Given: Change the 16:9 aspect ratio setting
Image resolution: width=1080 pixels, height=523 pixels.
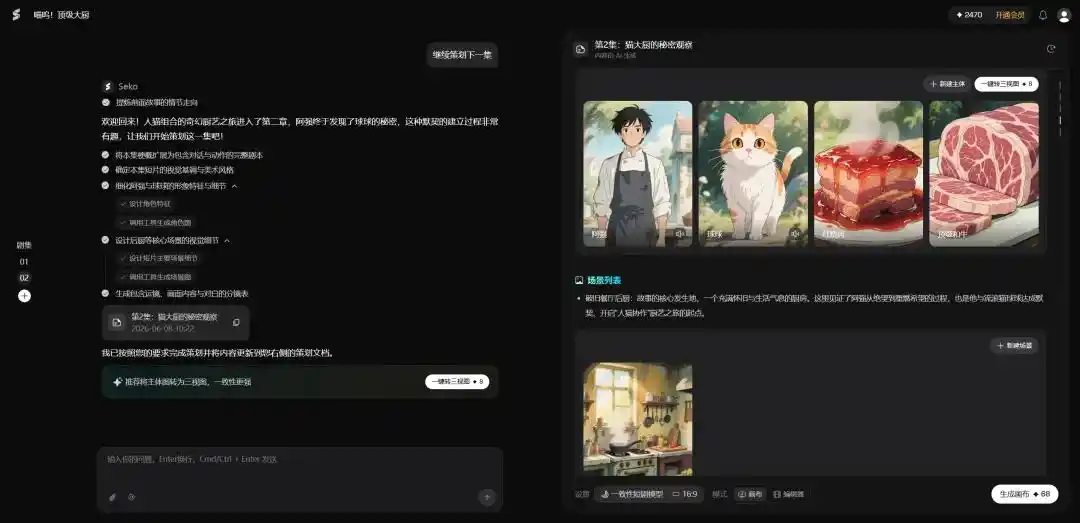Looking at the screenshot, I should pyautogui.click(x=685, y=494).
